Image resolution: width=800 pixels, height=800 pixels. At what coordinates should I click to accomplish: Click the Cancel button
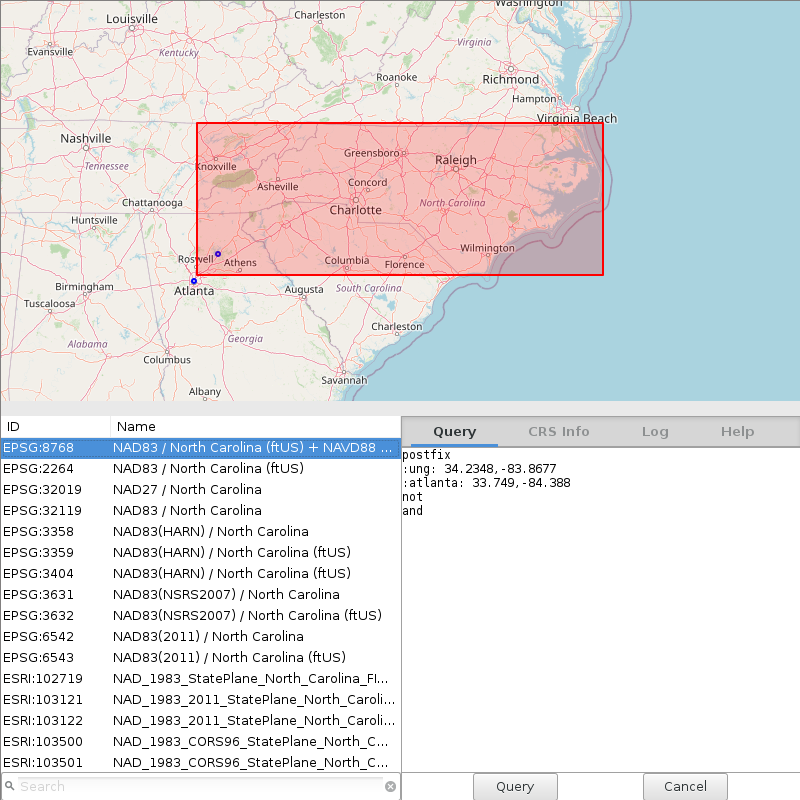pyautogui.click(x=685, y=786)
